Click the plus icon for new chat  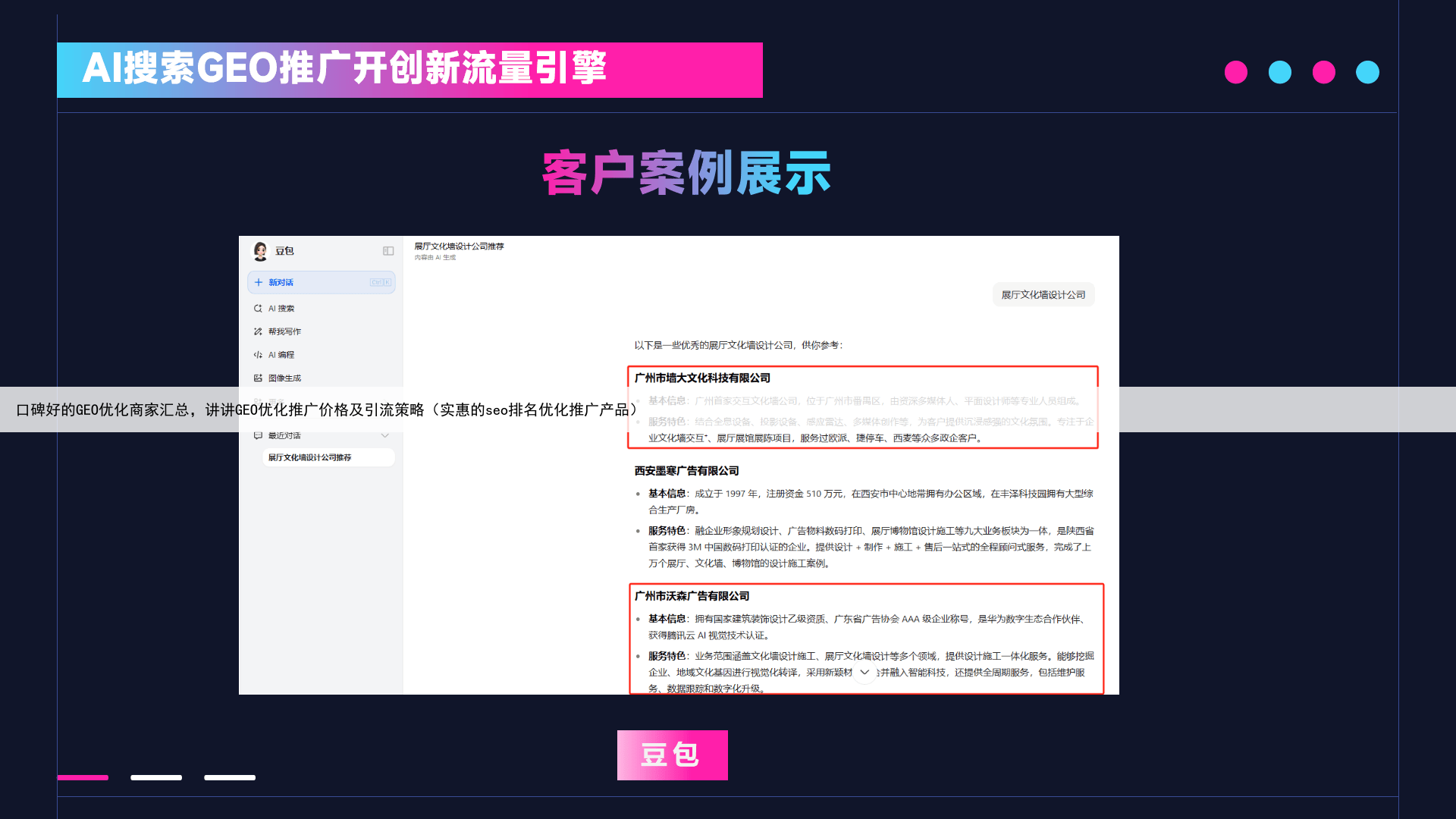pyautogui.click(x=259, y=282)
